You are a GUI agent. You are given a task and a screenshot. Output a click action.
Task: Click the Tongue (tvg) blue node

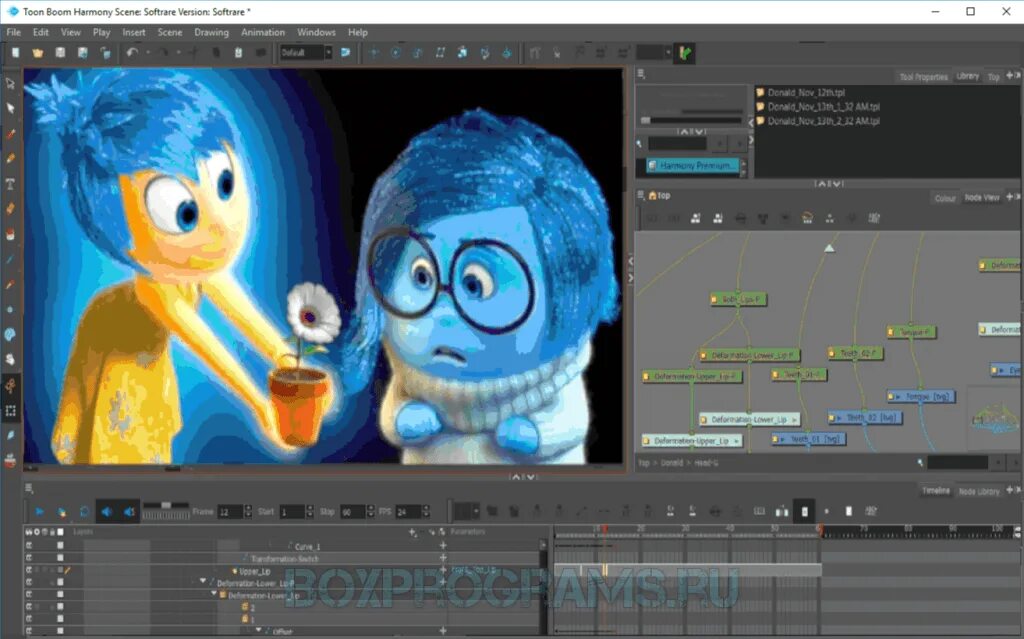pyautogui.click(x=921, y=397)
